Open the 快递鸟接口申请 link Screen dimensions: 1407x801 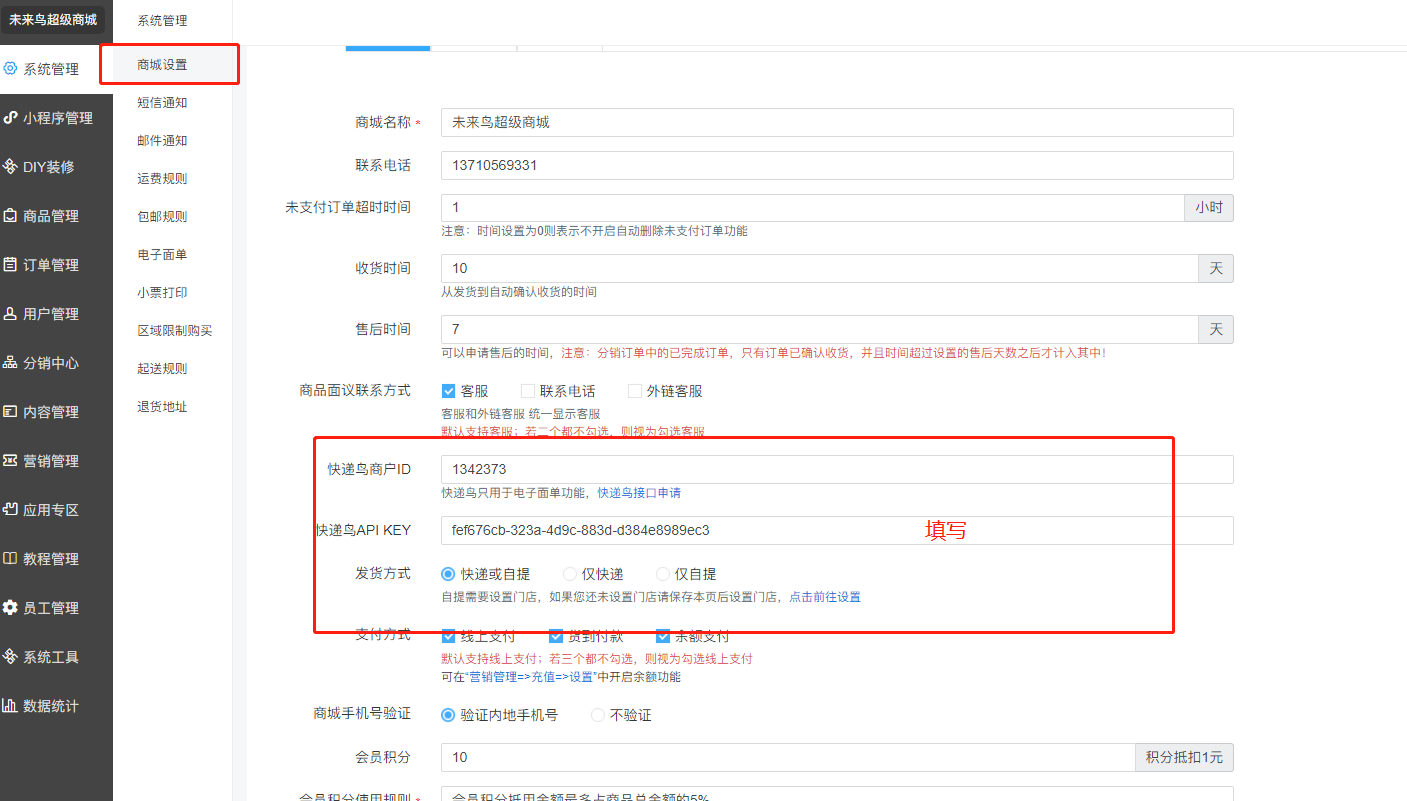tap(639, 493)
